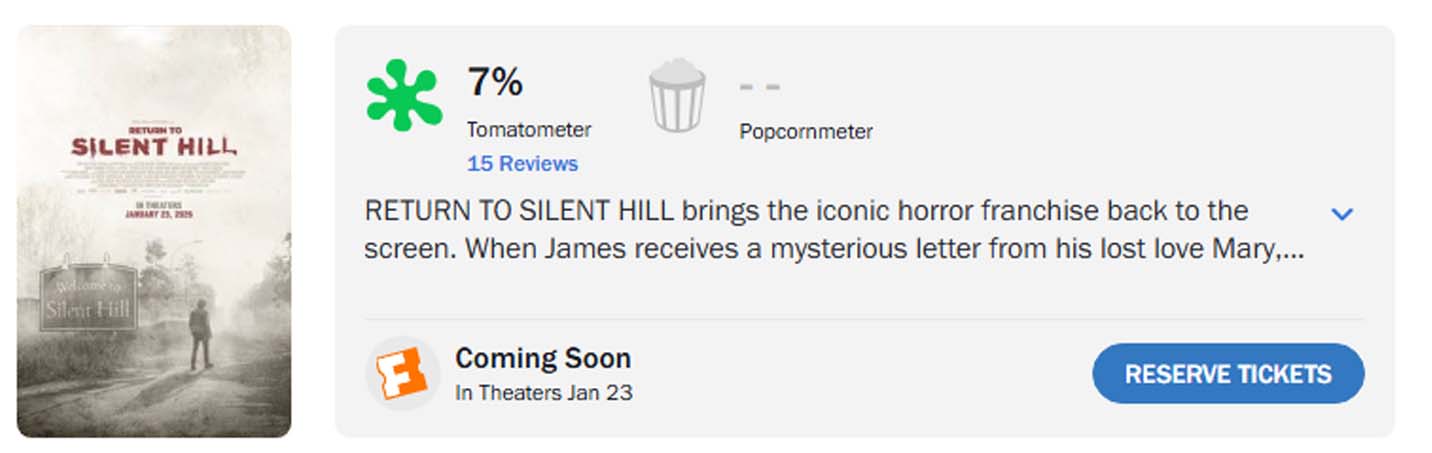
Task: Click the orange Fandango logo icon
Action: [402, 374]
